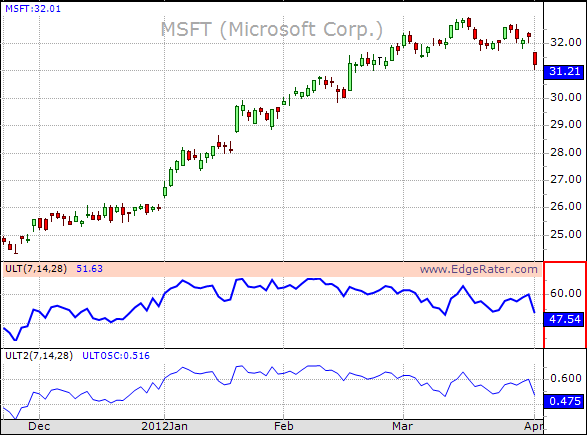This screenshot has width=587, height=435.
Task: Open the www.EdgeRater.com link
Action: pyautogui.click(x=478, y=269)
